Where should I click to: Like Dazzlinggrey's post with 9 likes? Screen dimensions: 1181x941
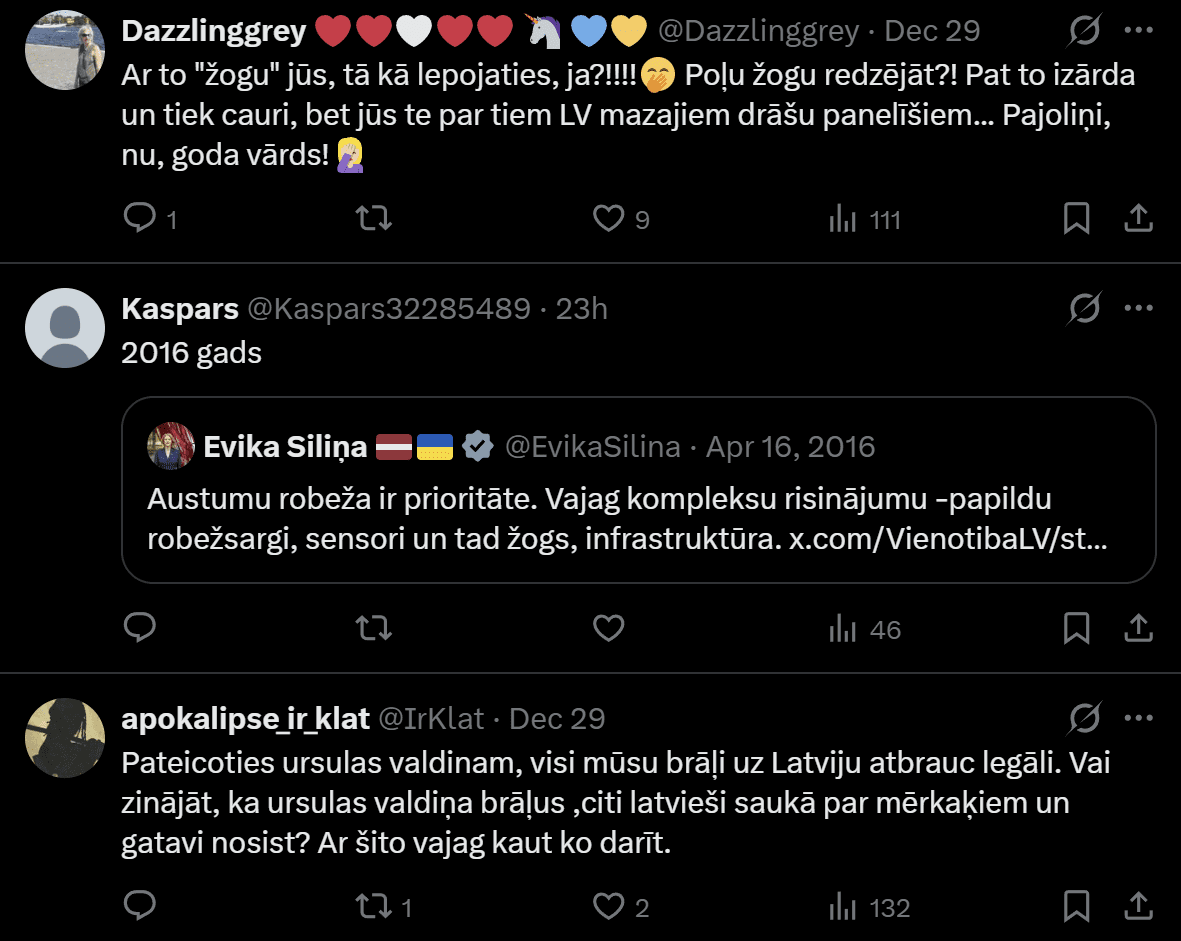pos(608,218)
